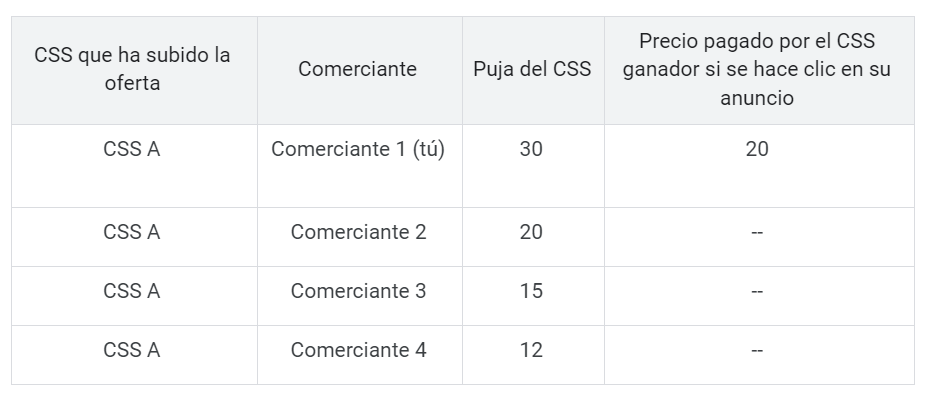Click the 'Puja del CSS' header cell

click(532, 69)
